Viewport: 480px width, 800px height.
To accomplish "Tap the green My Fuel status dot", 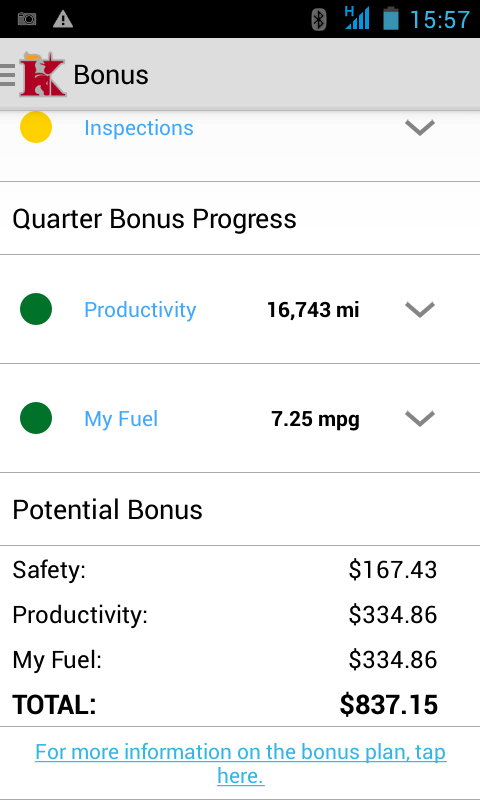I will [36, 418].
